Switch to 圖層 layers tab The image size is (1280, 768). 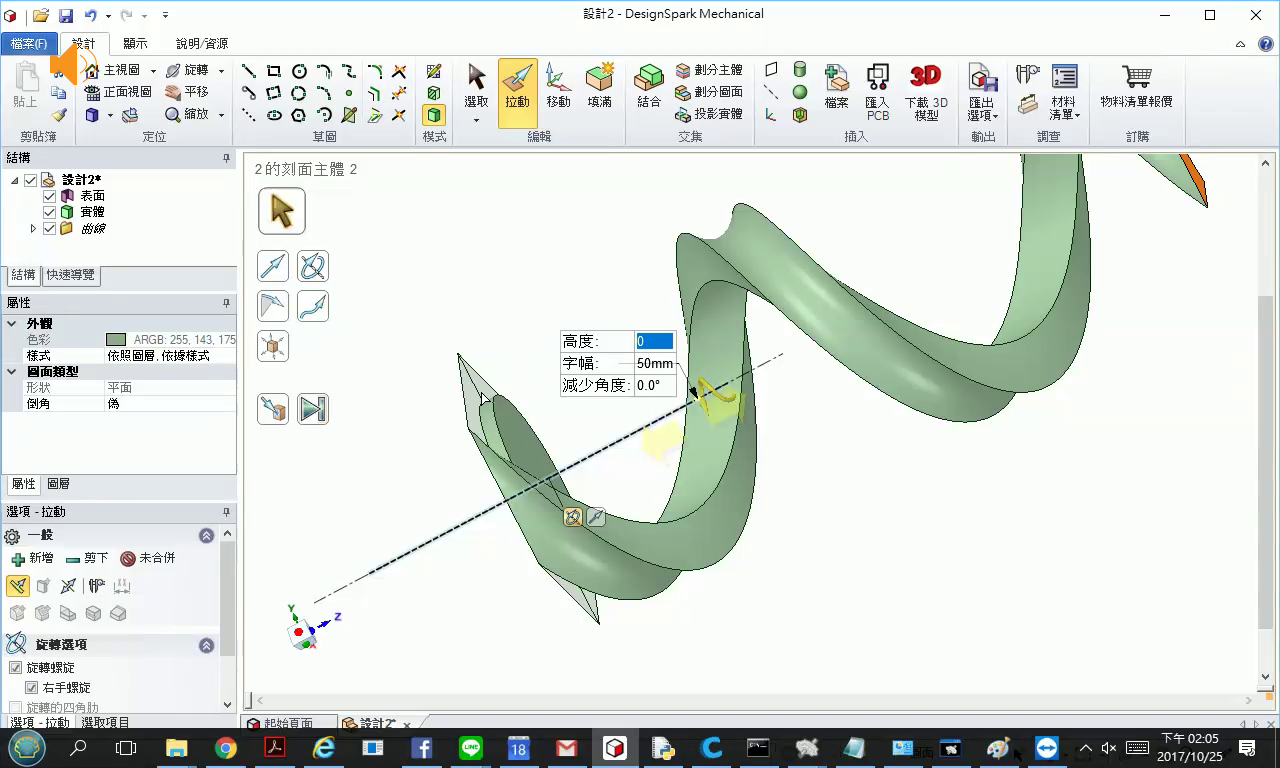point(59,484)
